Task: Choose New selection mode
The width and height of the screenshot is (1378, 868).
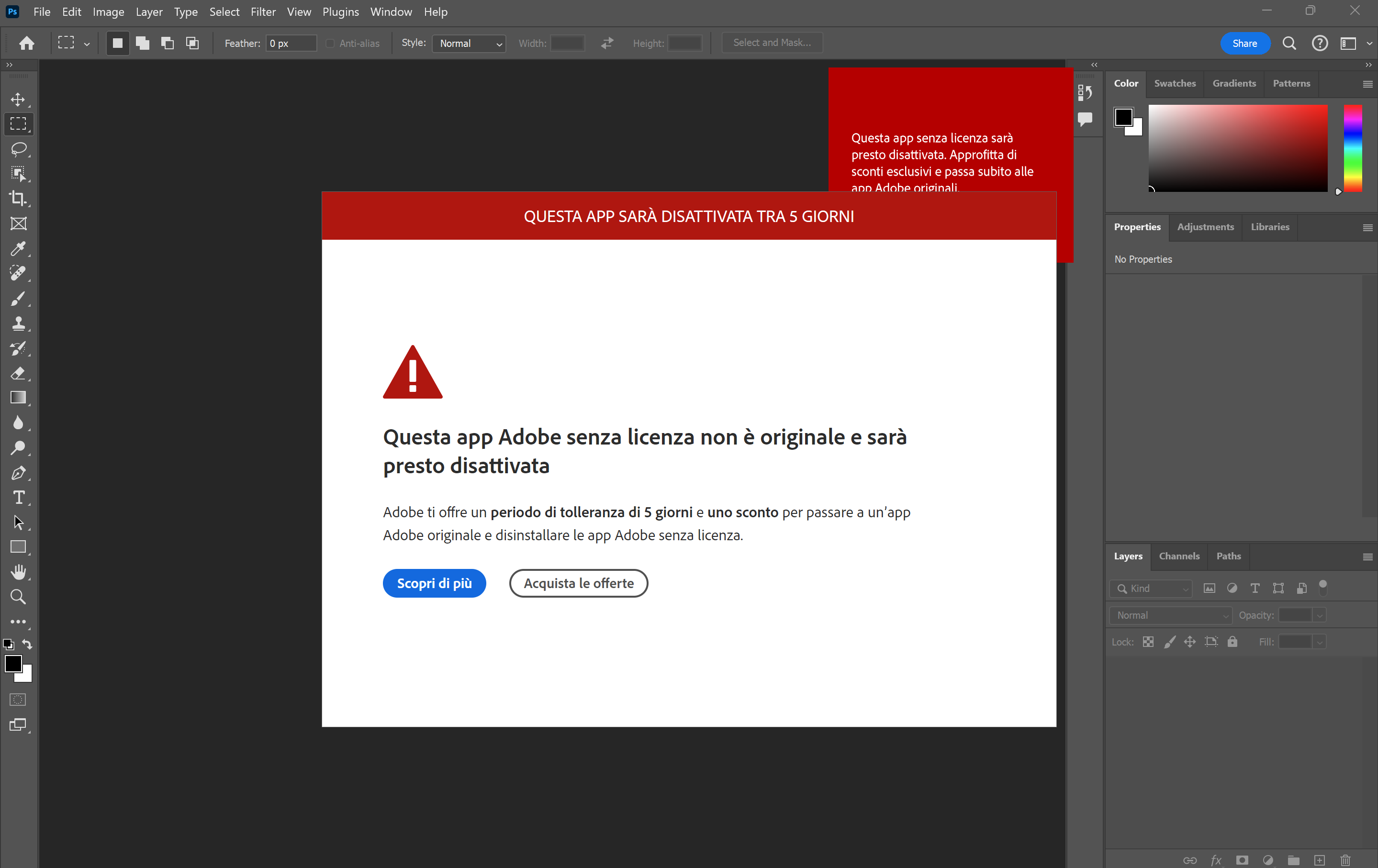Action: click(117, 43)
